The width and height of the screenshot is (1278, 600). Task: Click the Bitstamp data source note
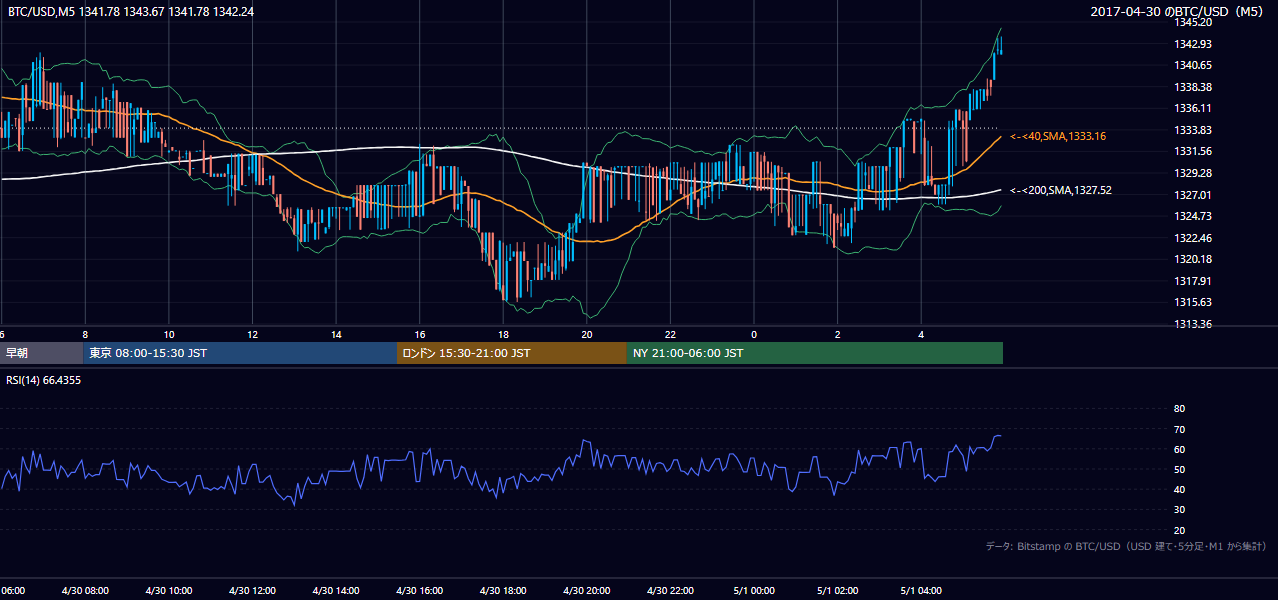(x=1126, y=546)
